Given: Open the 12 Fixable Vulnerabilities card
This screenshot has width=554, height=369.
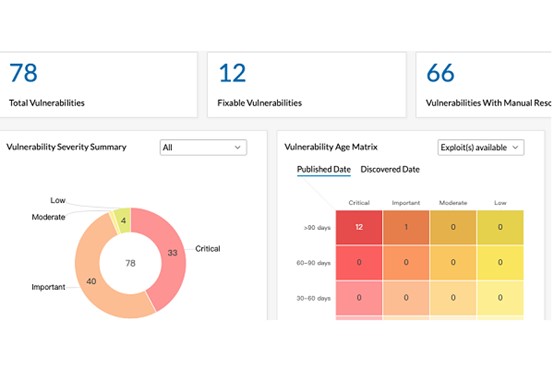Looking at the screenshot, I should [307, 85].
